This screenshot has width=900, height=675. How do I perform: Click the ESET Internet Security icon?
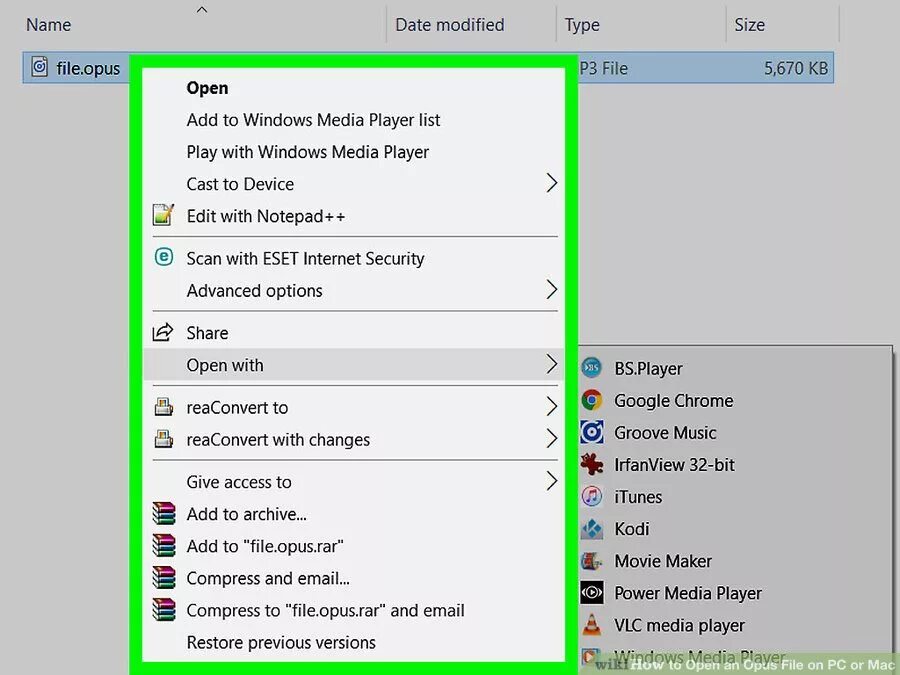164,257
